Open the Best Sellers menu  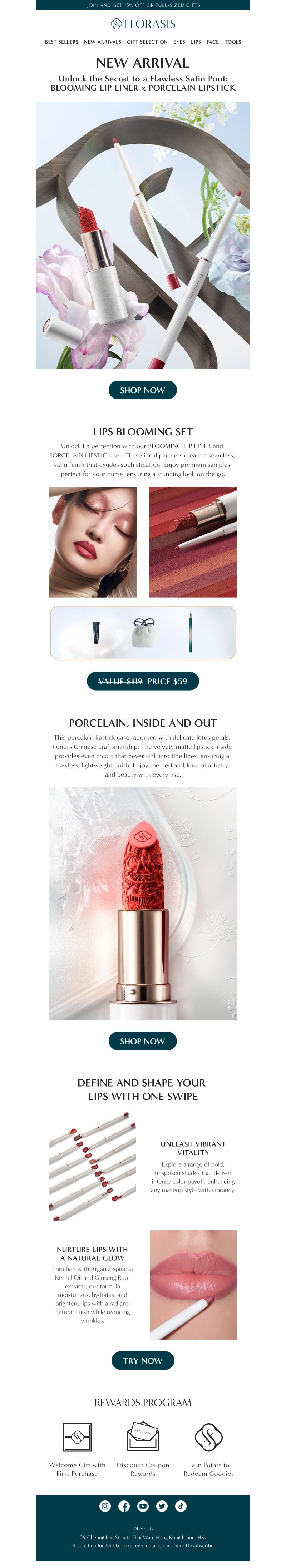(61, 42)
